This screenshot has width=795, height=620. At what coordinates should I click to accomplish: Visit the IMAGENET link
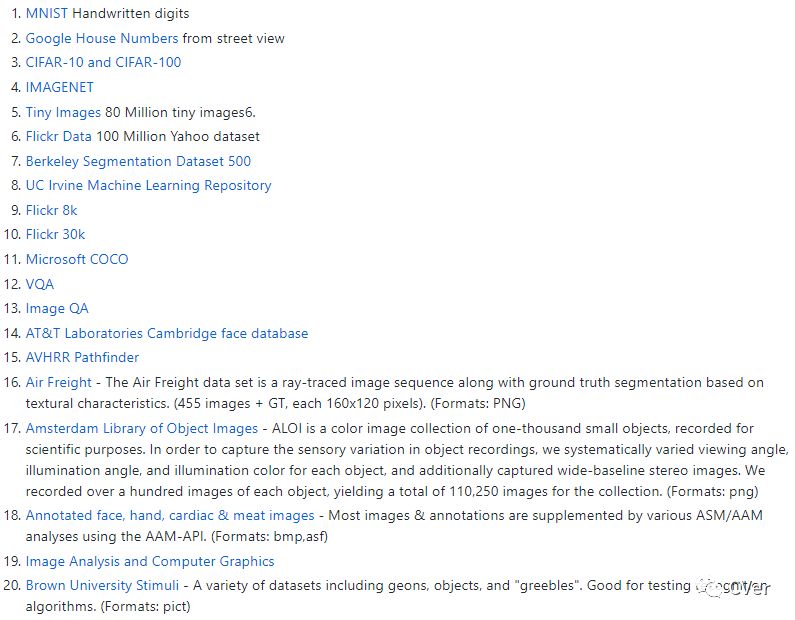tap(59, 87)
